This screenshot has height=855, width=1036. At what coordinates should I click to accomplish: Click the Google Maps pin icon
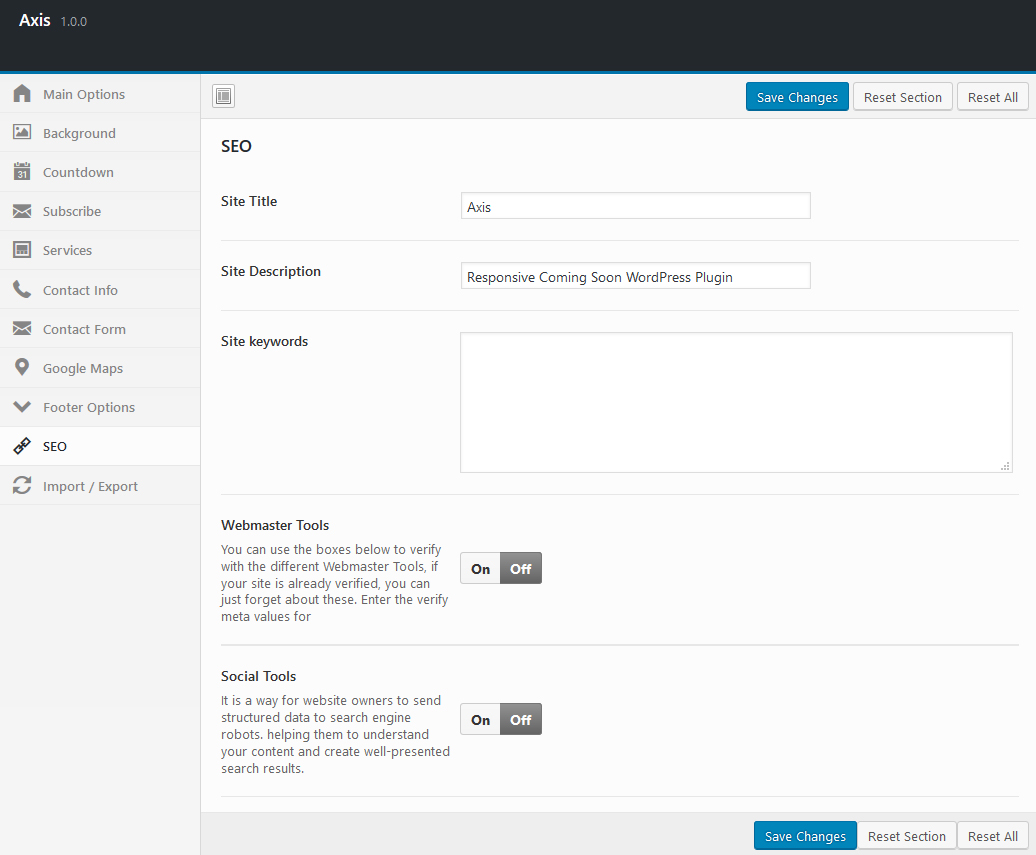point(22,368)
